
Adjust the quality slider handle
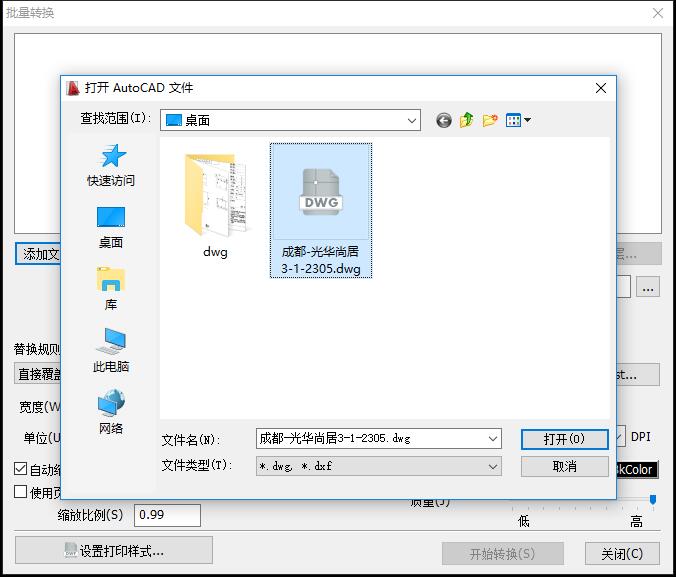[x=653, y=499]
